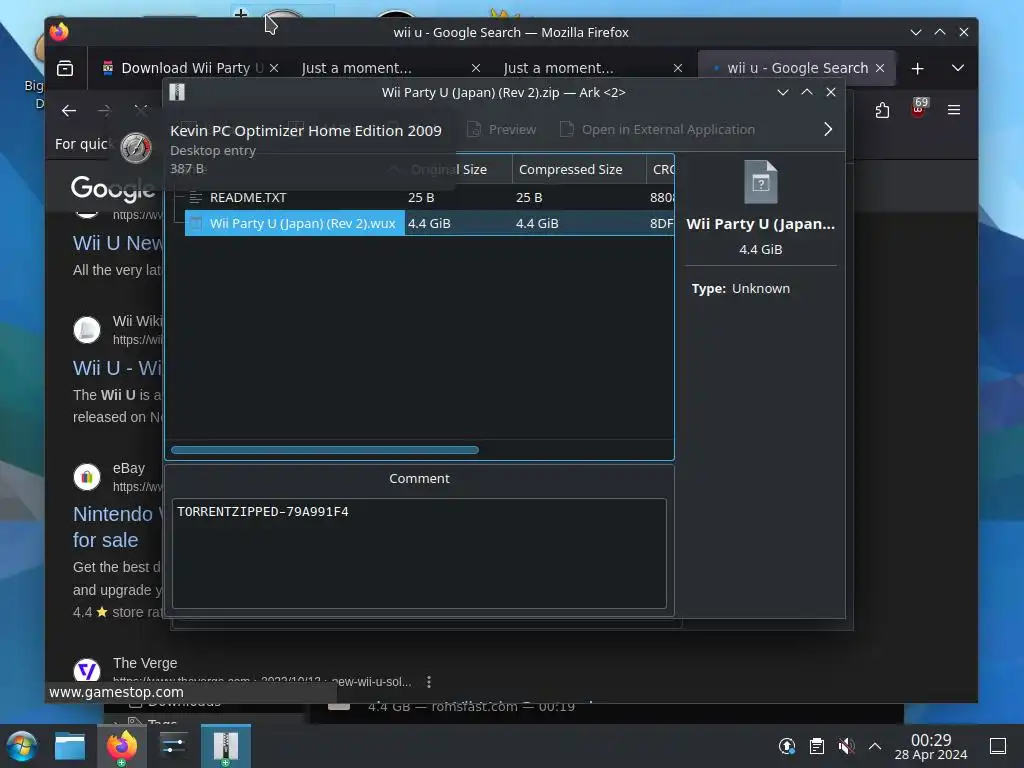Click the Ark archive taskbar icon
This screenshot has height=768, width=1024.
[225, 746]
